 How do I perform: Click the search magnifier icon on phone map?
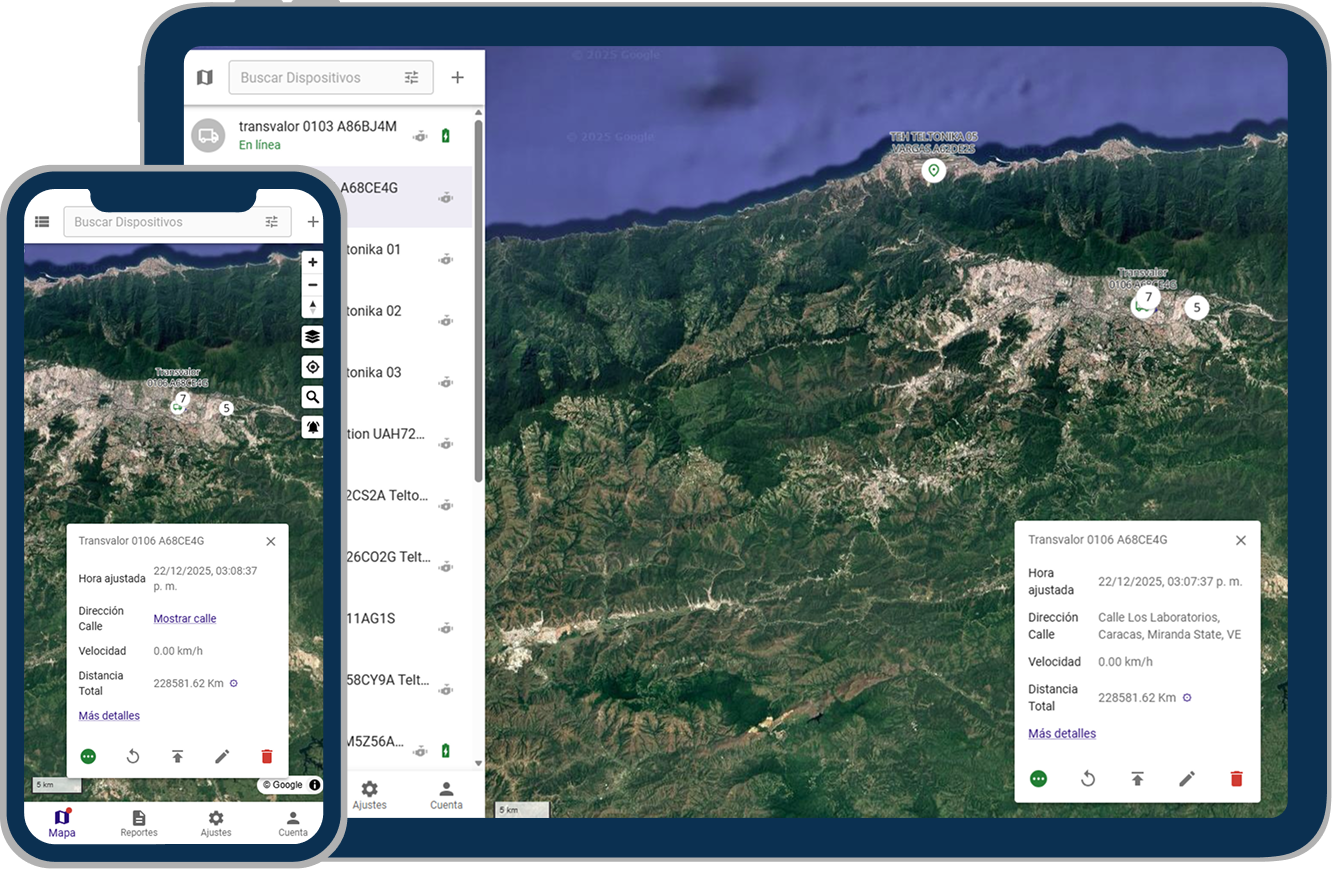[313, 397]
